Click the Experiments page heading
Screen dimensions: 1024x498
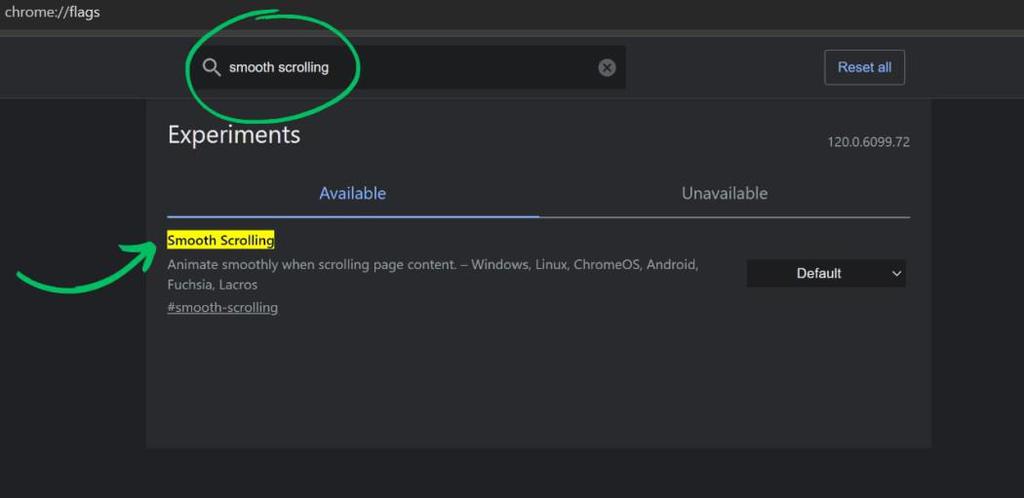pyautogui.click(x=234, y=135)
